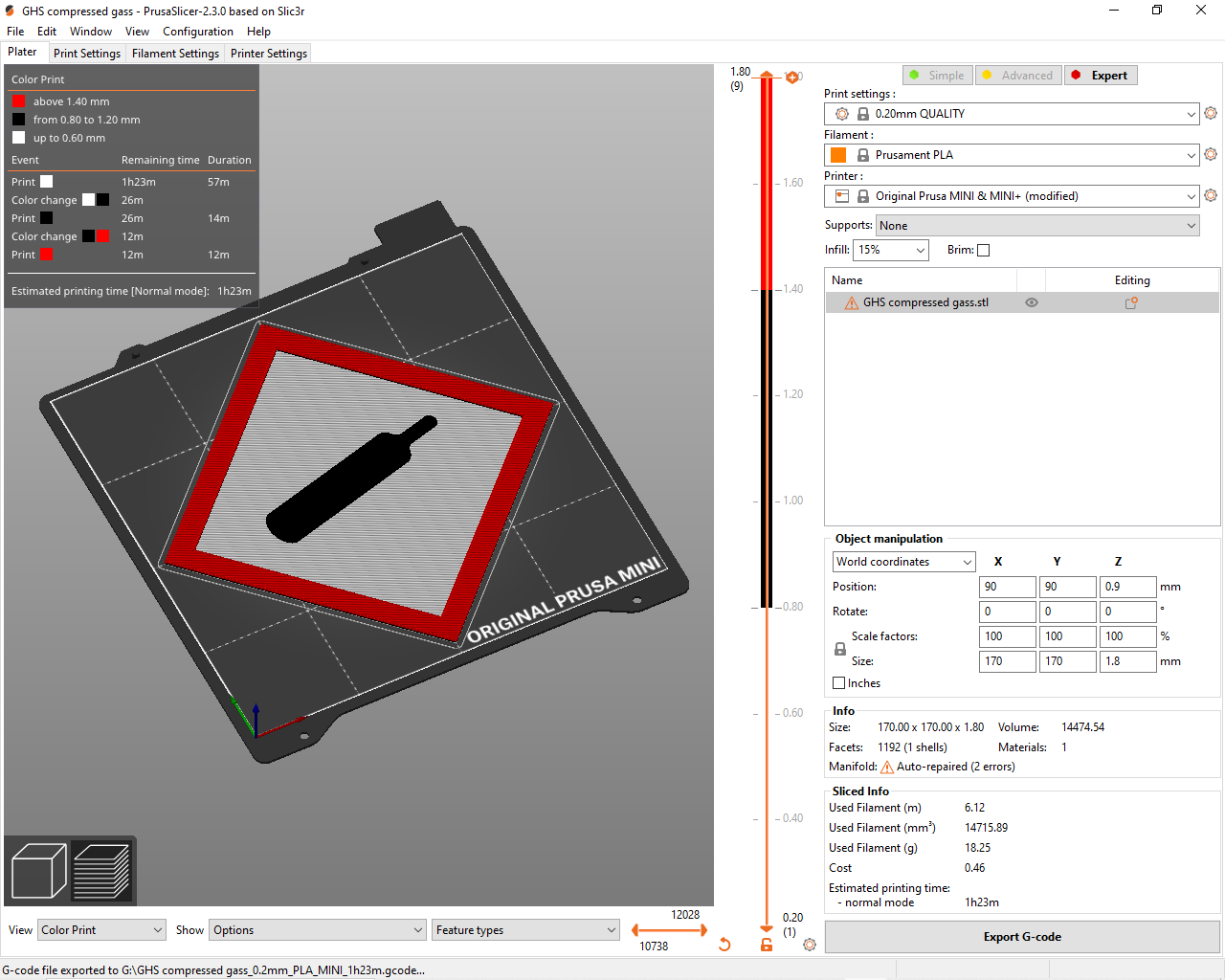
Task: Switch to sliced layers preview icon
Action: (101, 871)
